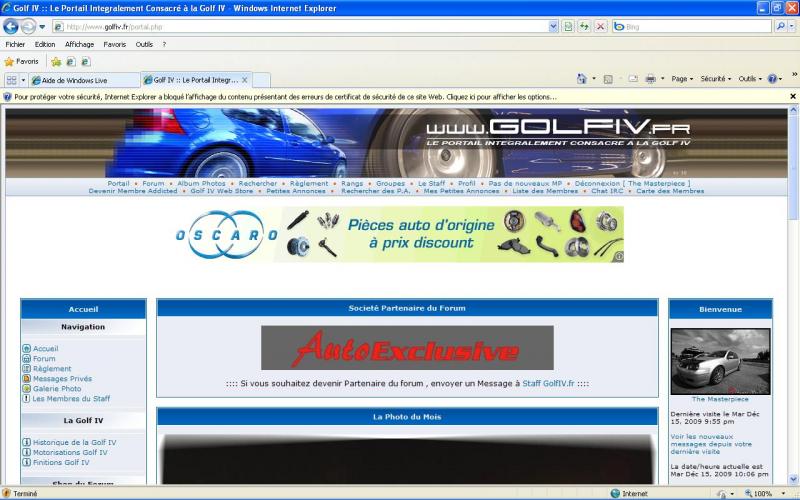Open the 100% zoom level control
800x500 pixels.
pyautogui.click(x=764, y=493)
